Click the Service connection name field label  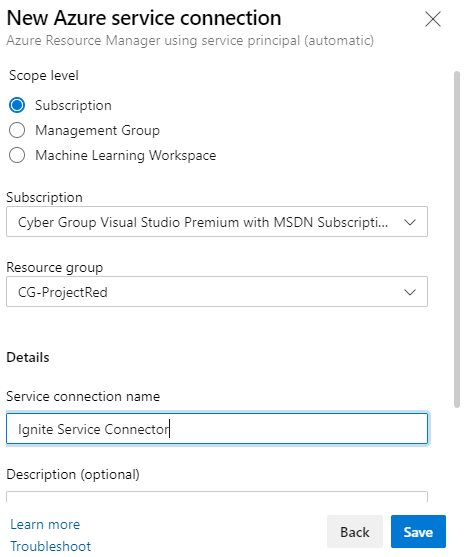point(83,396)
